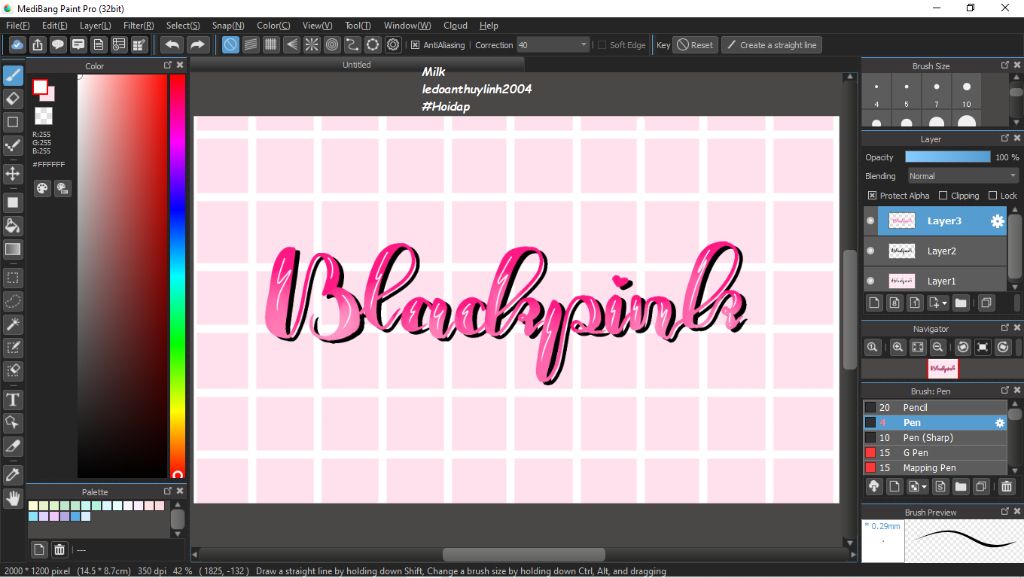Enable circle snap

click(332, 45)
